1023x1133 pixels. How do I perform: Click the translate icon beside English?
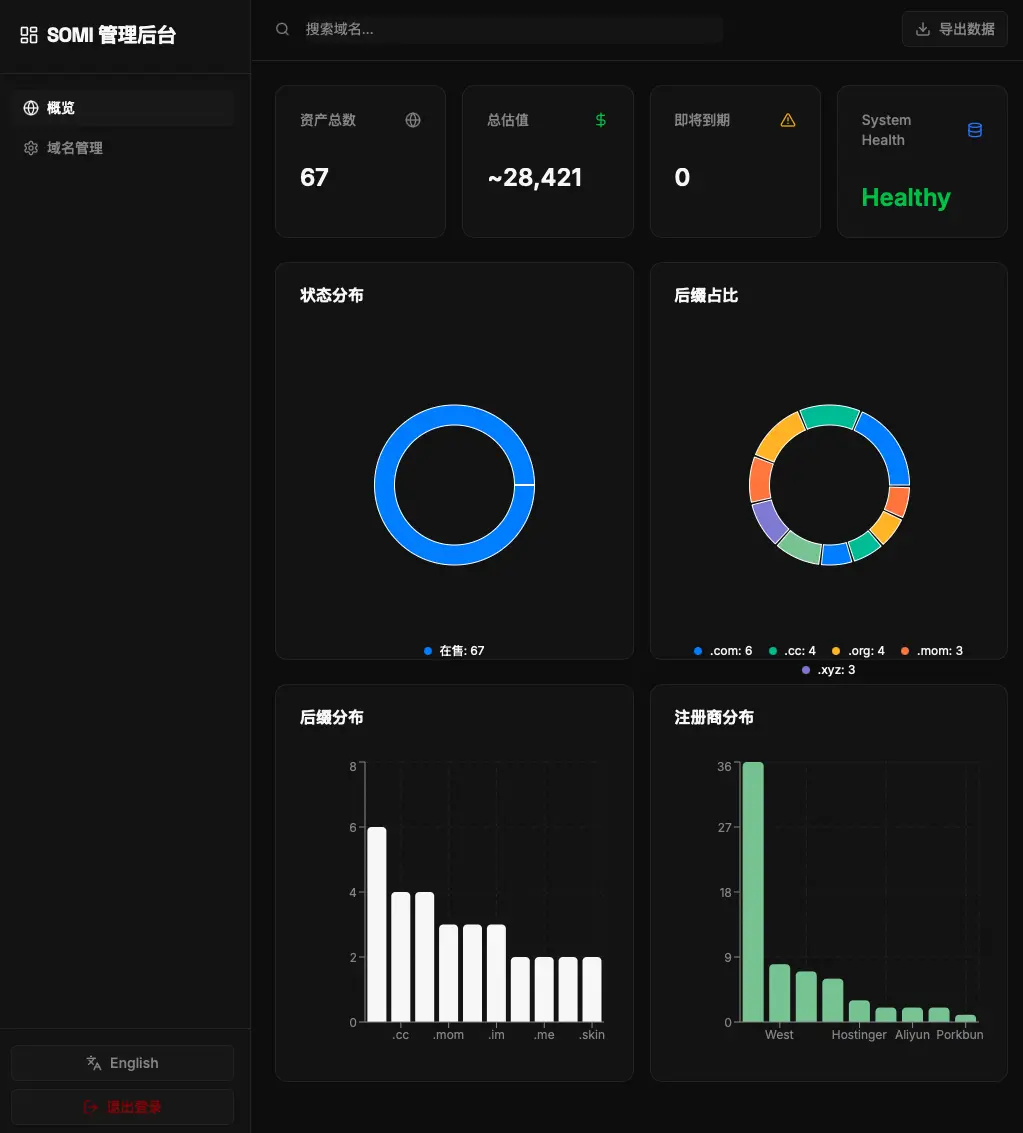[94, 1063]
